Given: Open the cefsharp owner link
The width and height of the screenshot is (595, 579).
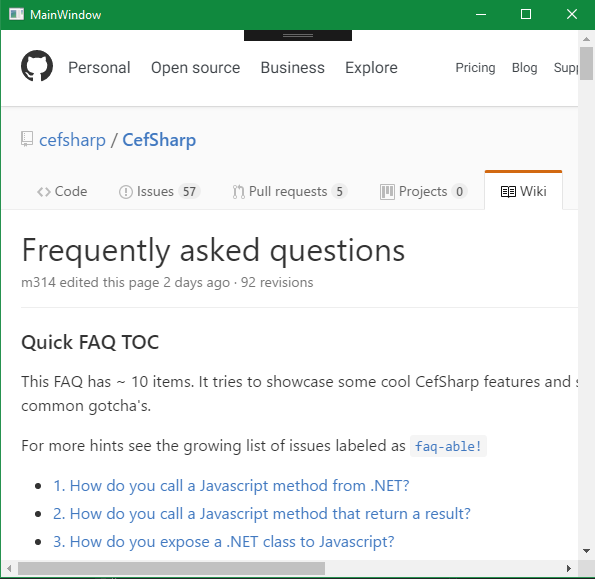Looking at the screenshot, I should (x=72, y=140).
